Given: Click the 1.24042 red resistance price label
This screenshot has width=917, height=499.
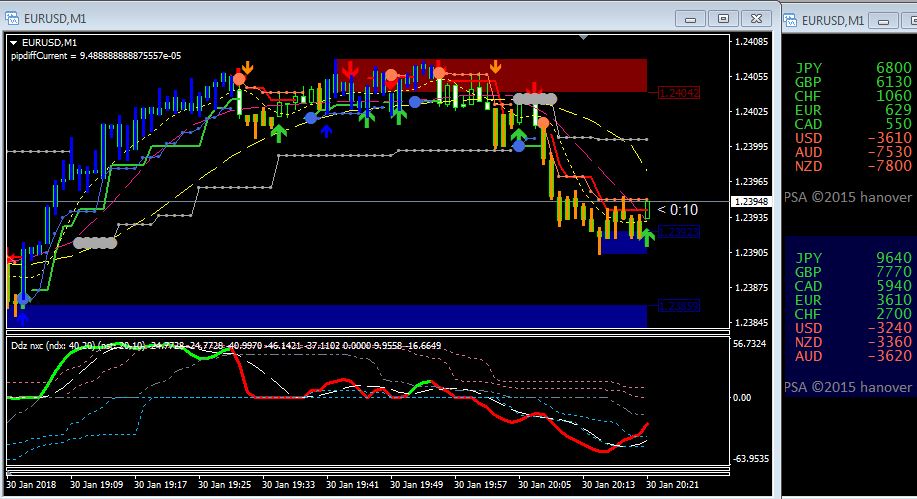Looking at the screenshot, I should (678, 92).
